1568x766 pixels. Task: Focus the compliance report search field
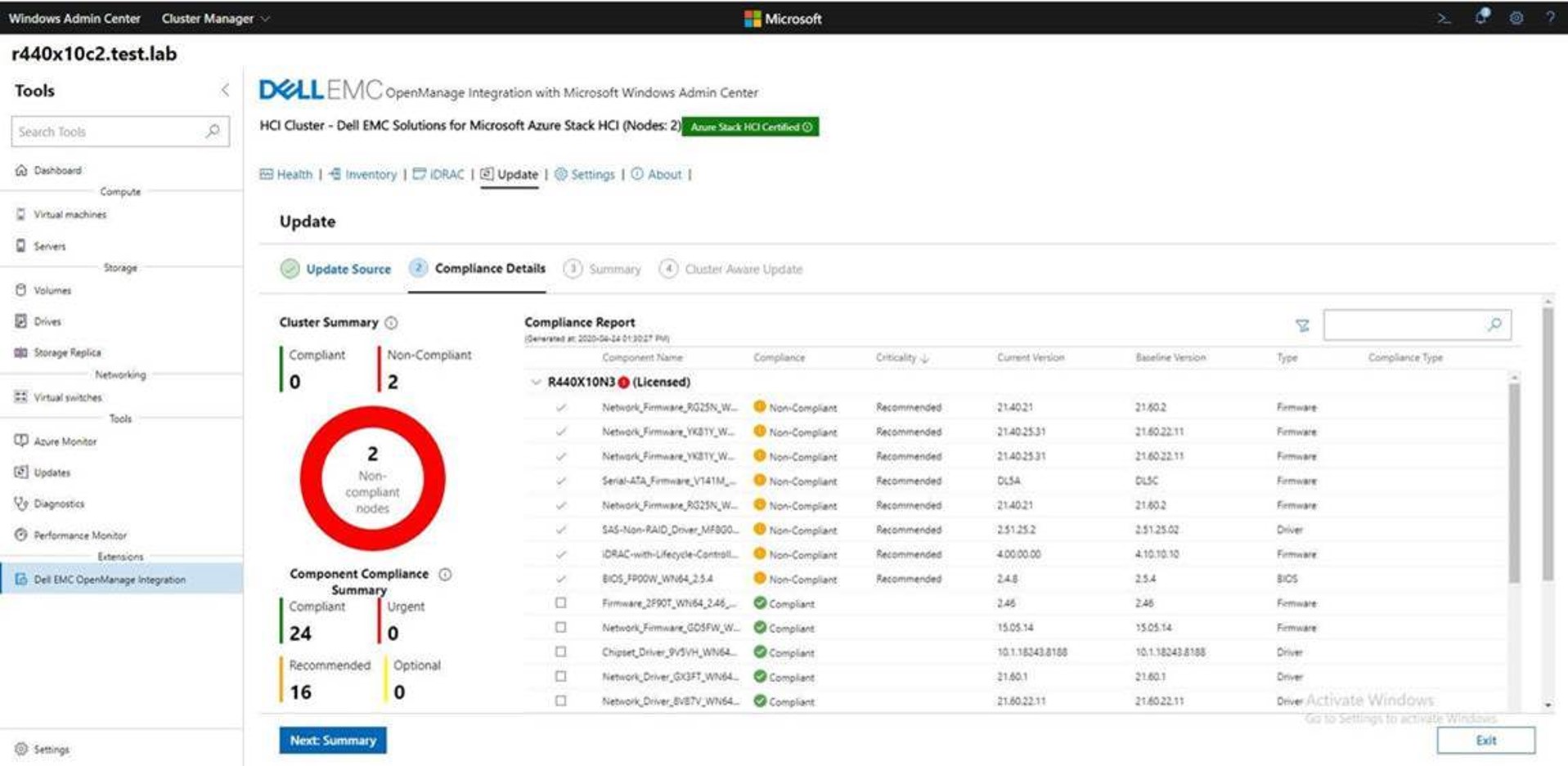[x=1417, y=325]
